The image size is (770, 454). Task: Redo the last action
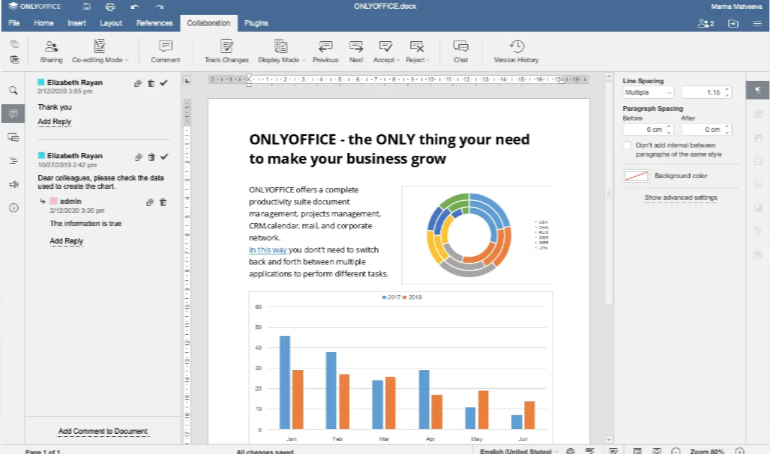tap(159, 7)
